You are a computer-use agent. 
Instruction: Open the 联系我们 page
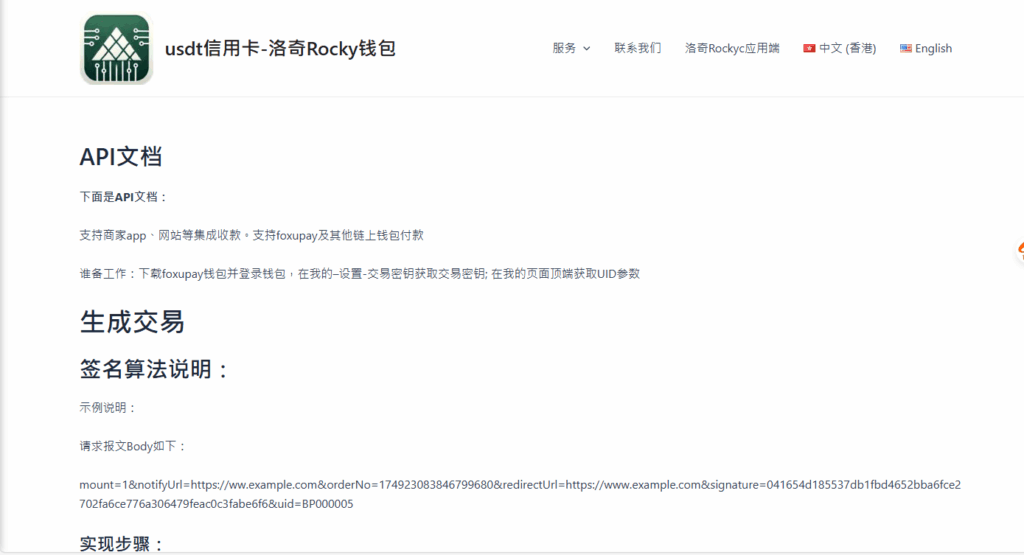637,48
